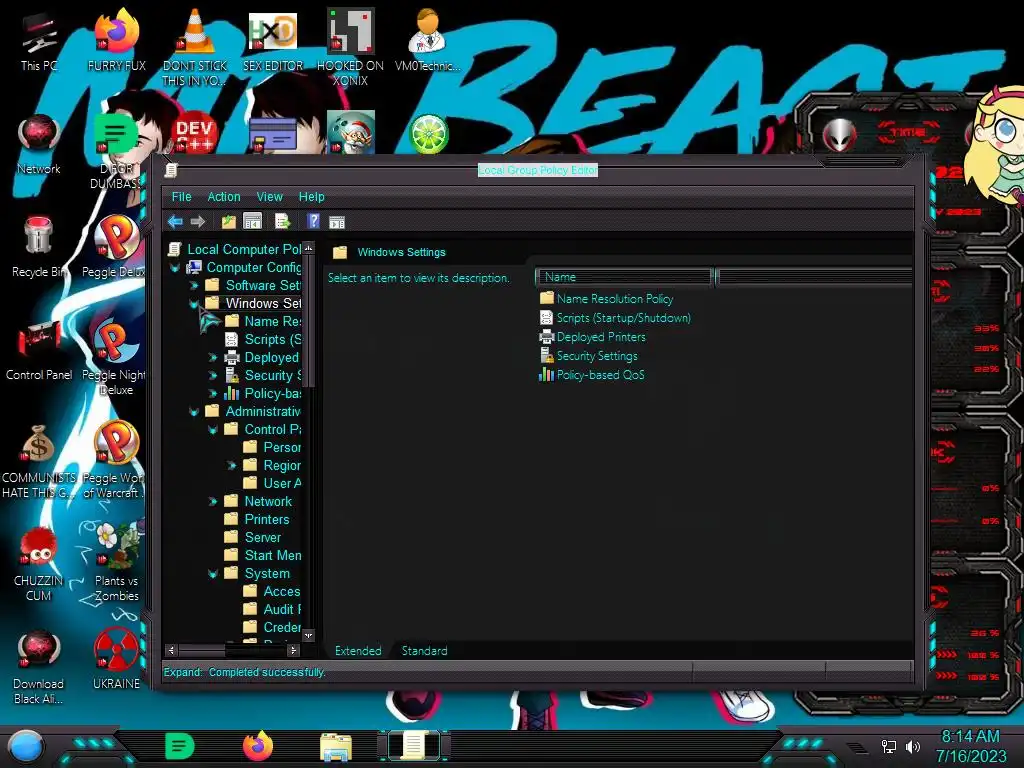Screen dimensions: 1024x768
Task: Open the Network desktop icon
Action: click(x=39, y=145)
